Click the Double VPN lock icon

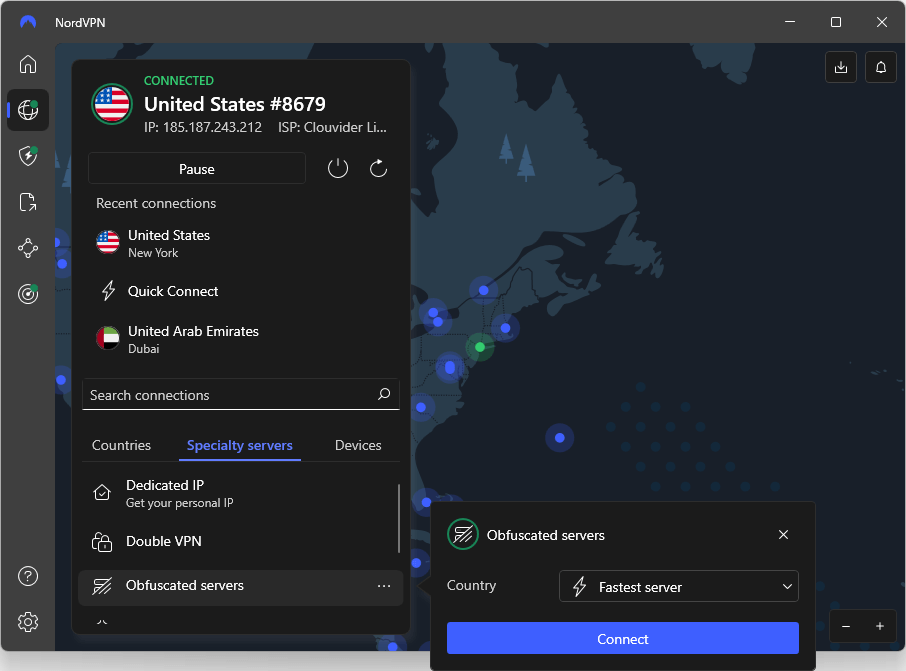(102, 542)
